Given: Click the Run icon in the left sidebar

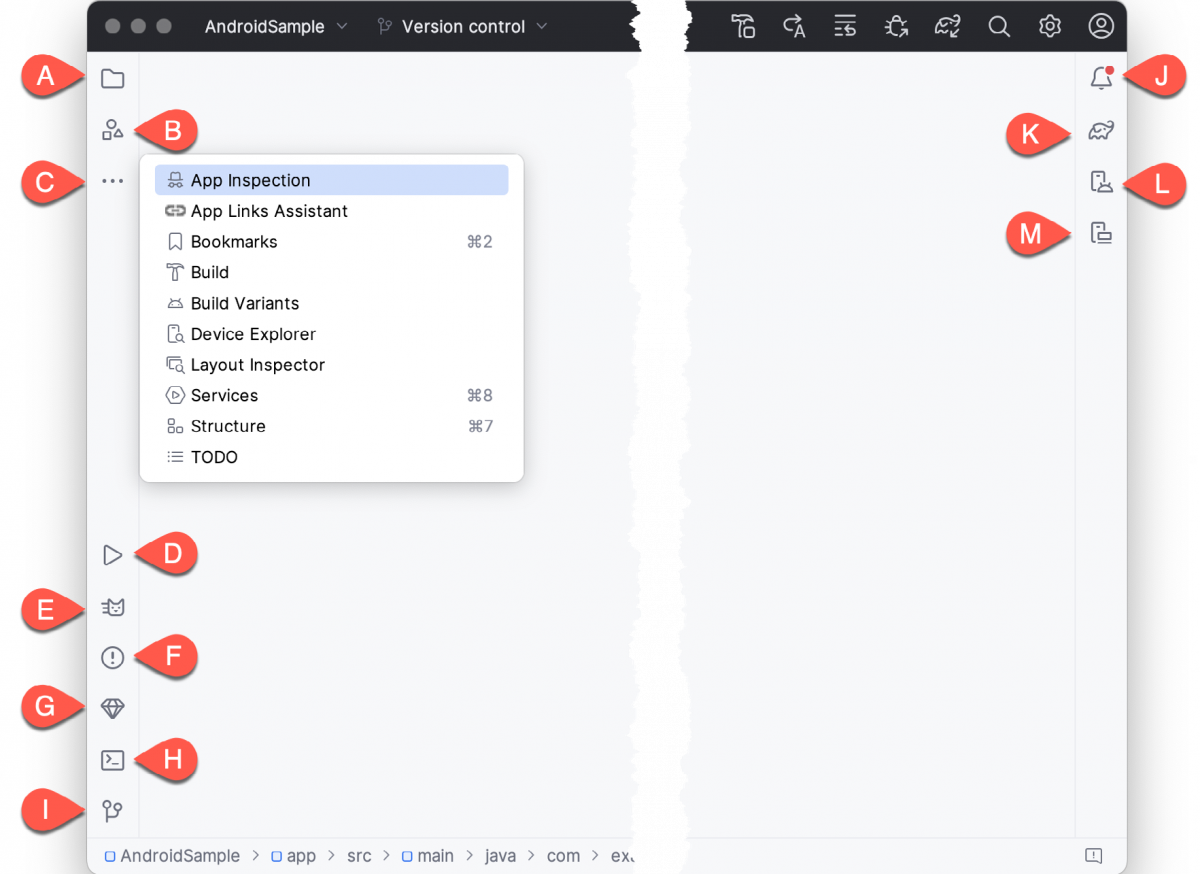Looking at the screenshot, I should tap(112, 555).
